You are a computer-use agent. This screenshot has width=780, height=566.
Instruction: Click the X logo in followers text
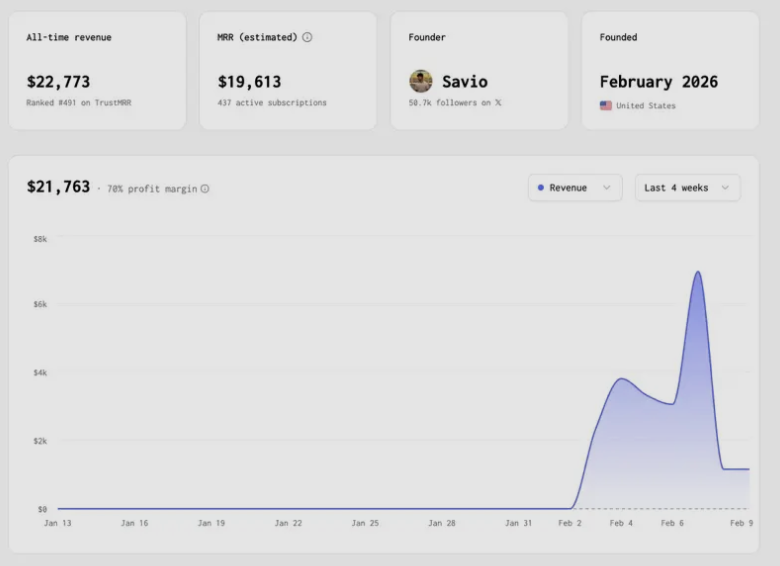pos(498,103)
